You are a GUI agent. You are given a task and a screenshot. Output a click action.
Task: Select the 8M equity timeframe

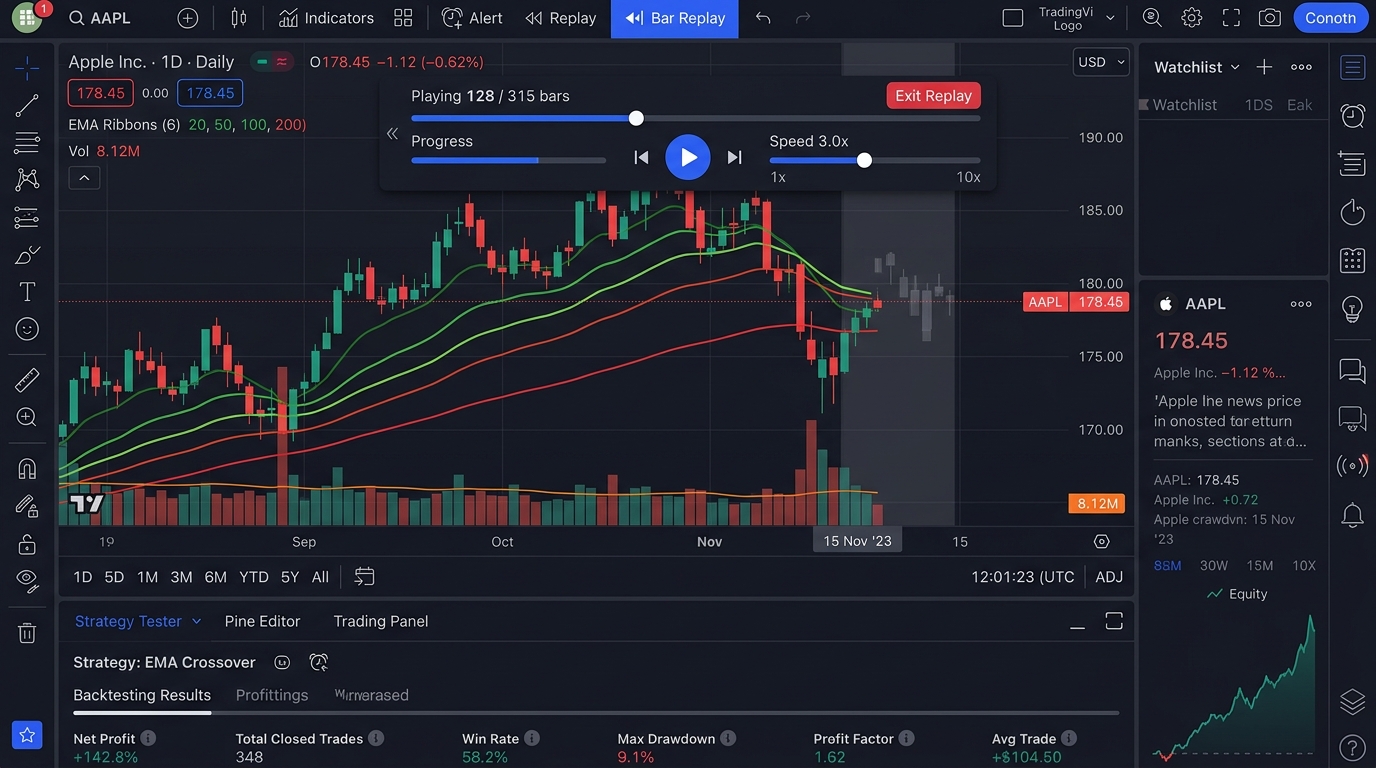coord(1167,566)
